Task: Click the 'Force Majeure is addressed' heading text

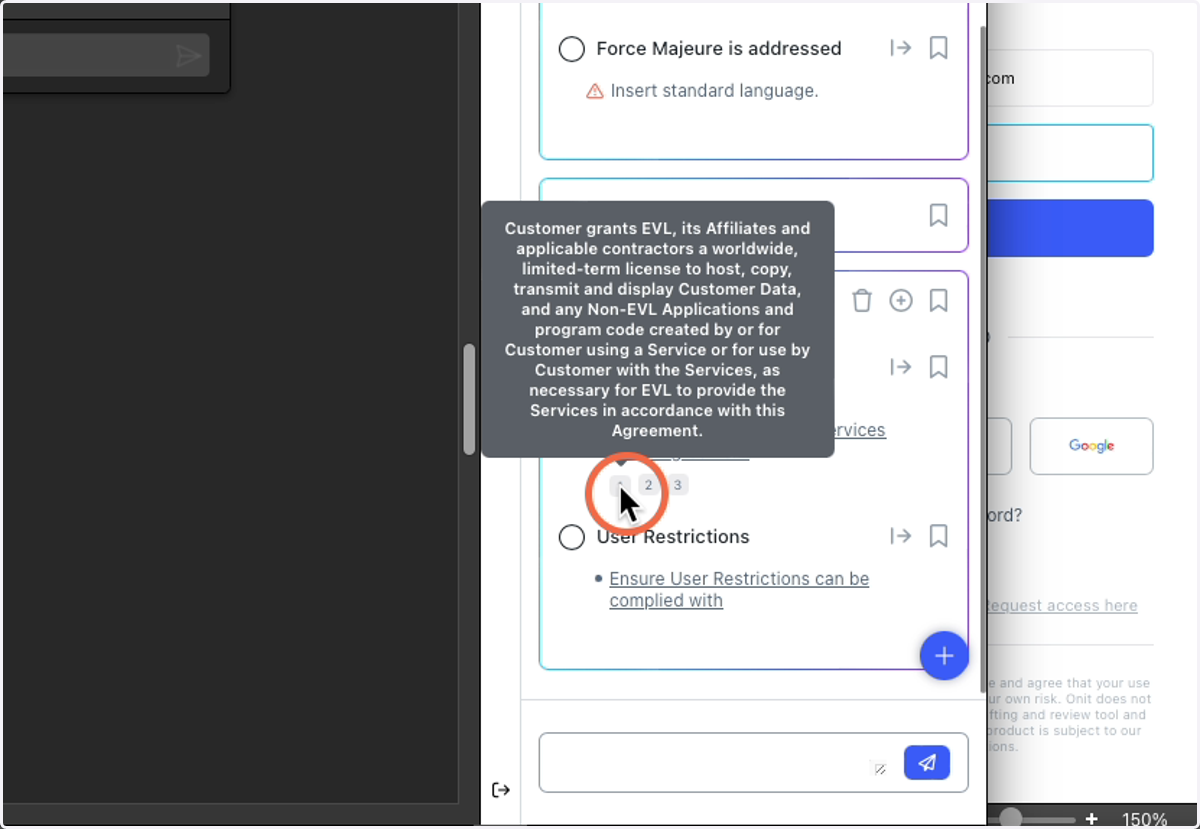Action: tap(719, 48)
